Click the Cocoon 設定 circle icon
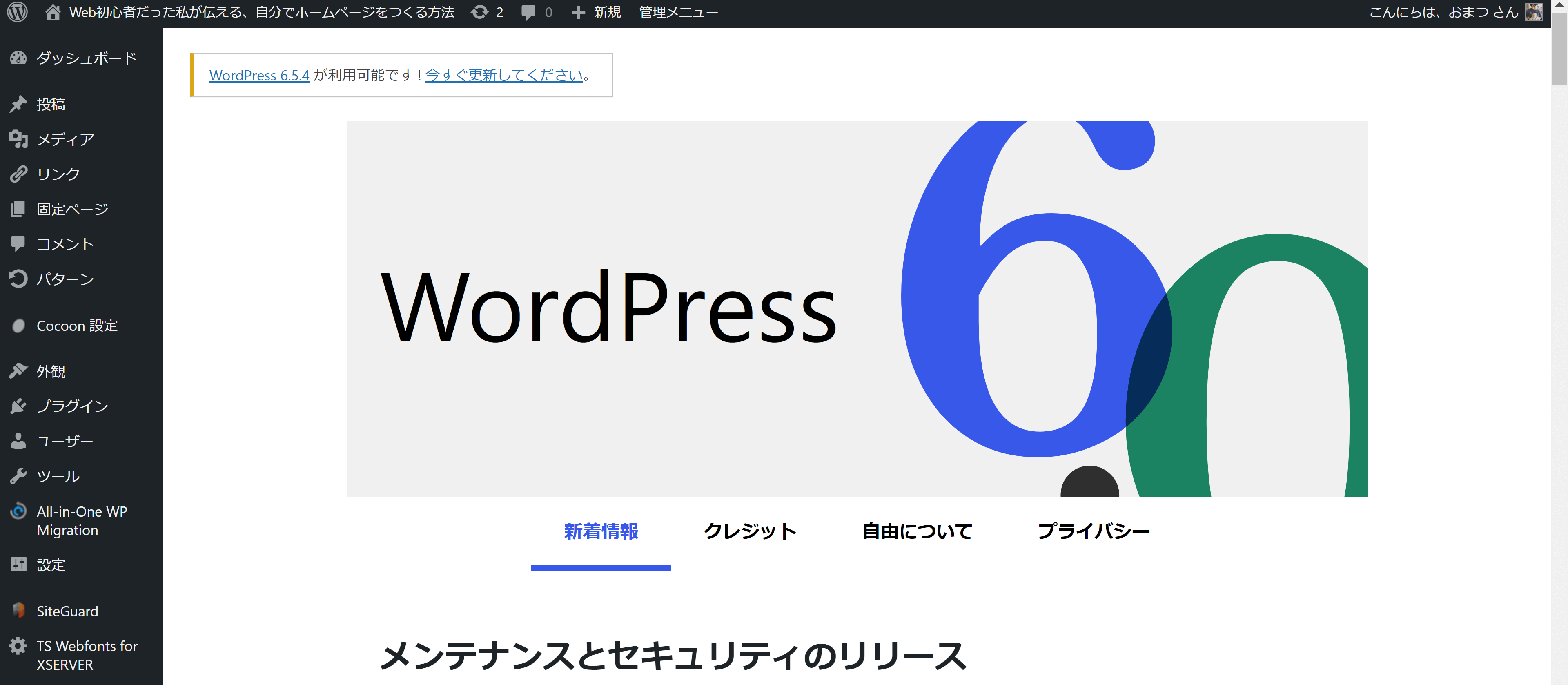This screenshot has width=1568, height=685. (18, 326)
